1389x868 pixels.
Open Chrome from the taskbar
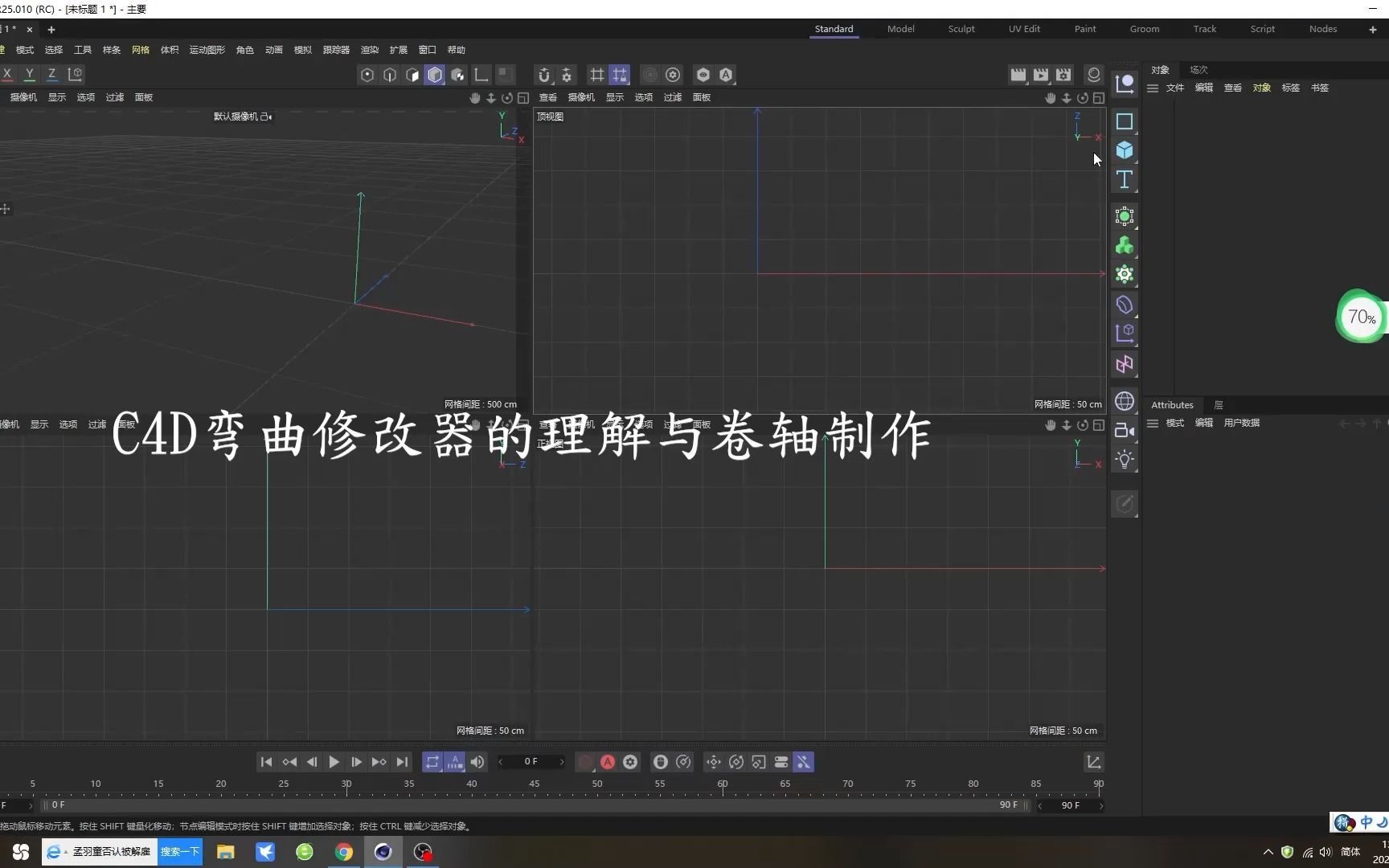click(x=343, y=851)
